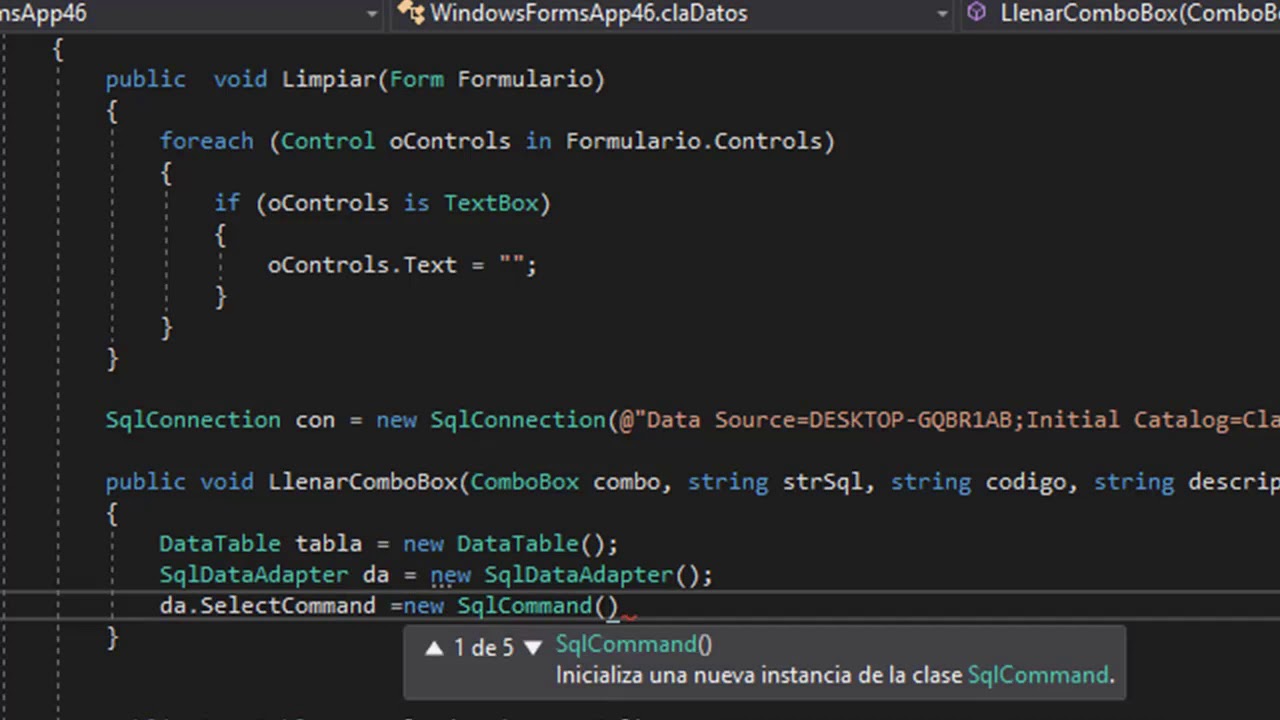This screenshot has height=720, width=1280.
Task: Click the class icon beside WindowsFormsApp46.claDatos
Action: (410, 13)
